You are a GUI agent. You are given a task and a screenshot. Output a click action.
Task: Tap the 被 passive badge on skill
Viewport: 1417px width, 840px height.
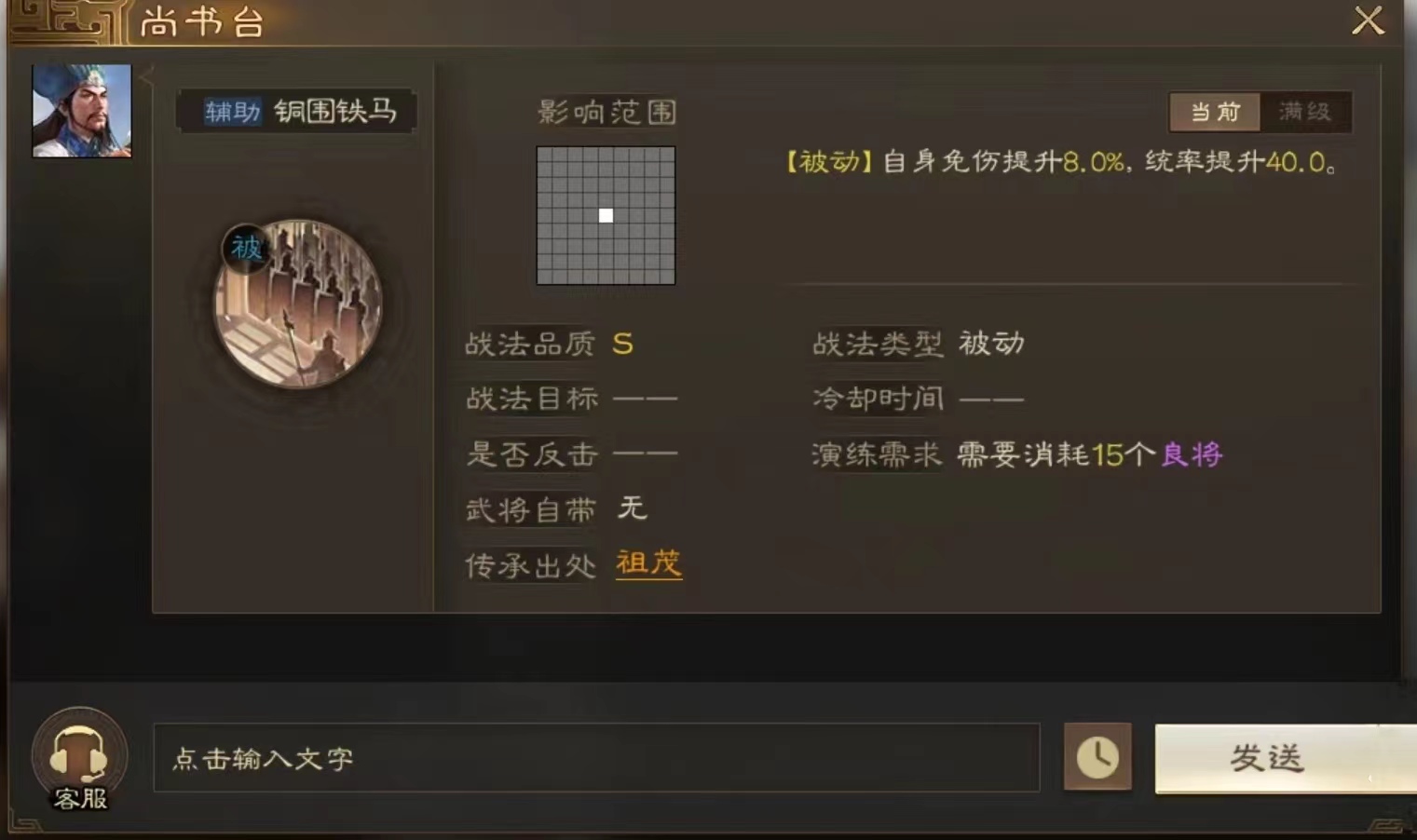(246, 248)
